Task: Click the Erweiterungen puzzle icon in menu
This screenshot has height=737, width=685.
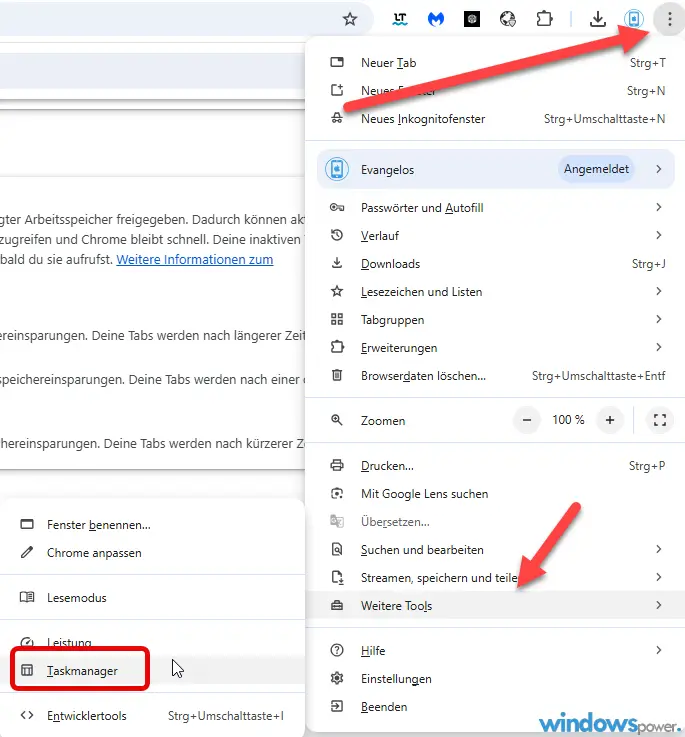Action: coord(337,347)
